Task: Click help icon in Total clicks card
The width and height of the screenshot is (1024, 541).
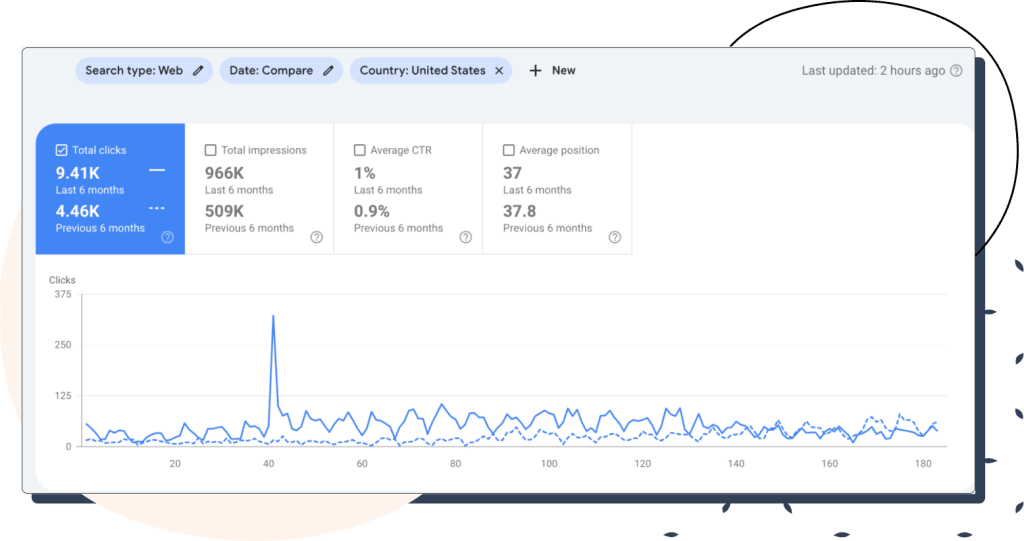Action: (x=167, y=237)
